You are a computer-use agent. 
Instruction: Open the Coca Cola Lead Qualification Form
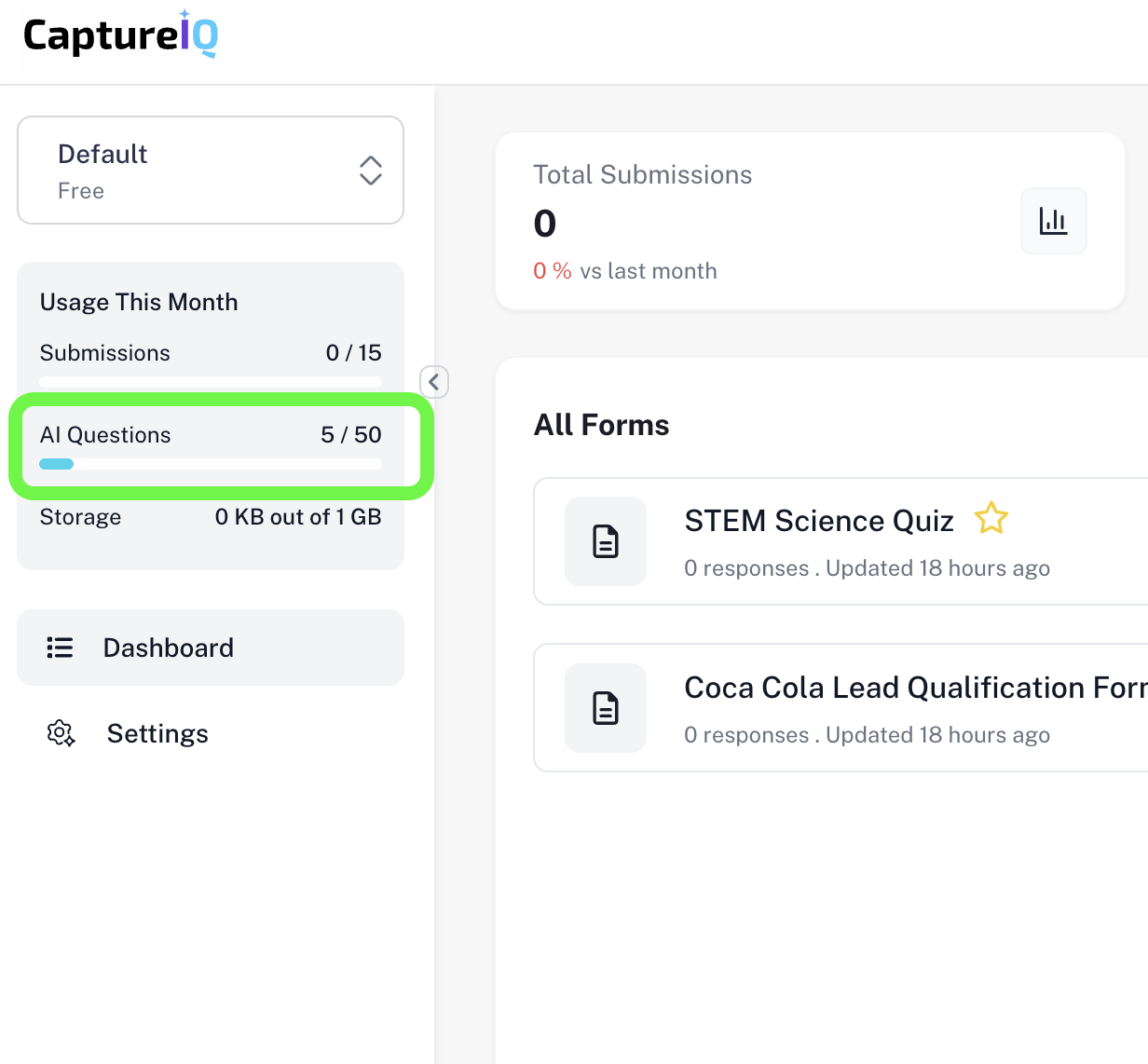pos(915,688)
